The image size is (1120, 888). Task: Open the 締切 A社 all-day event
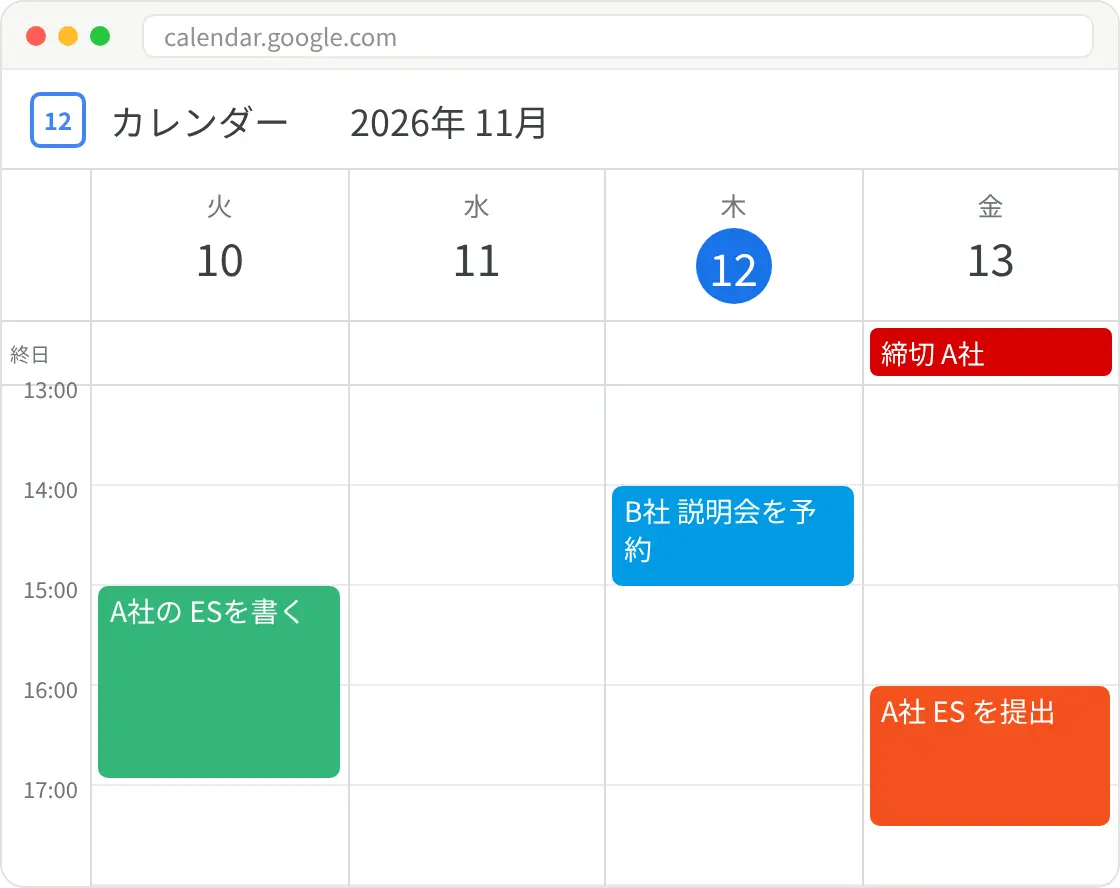coord(991,352)
